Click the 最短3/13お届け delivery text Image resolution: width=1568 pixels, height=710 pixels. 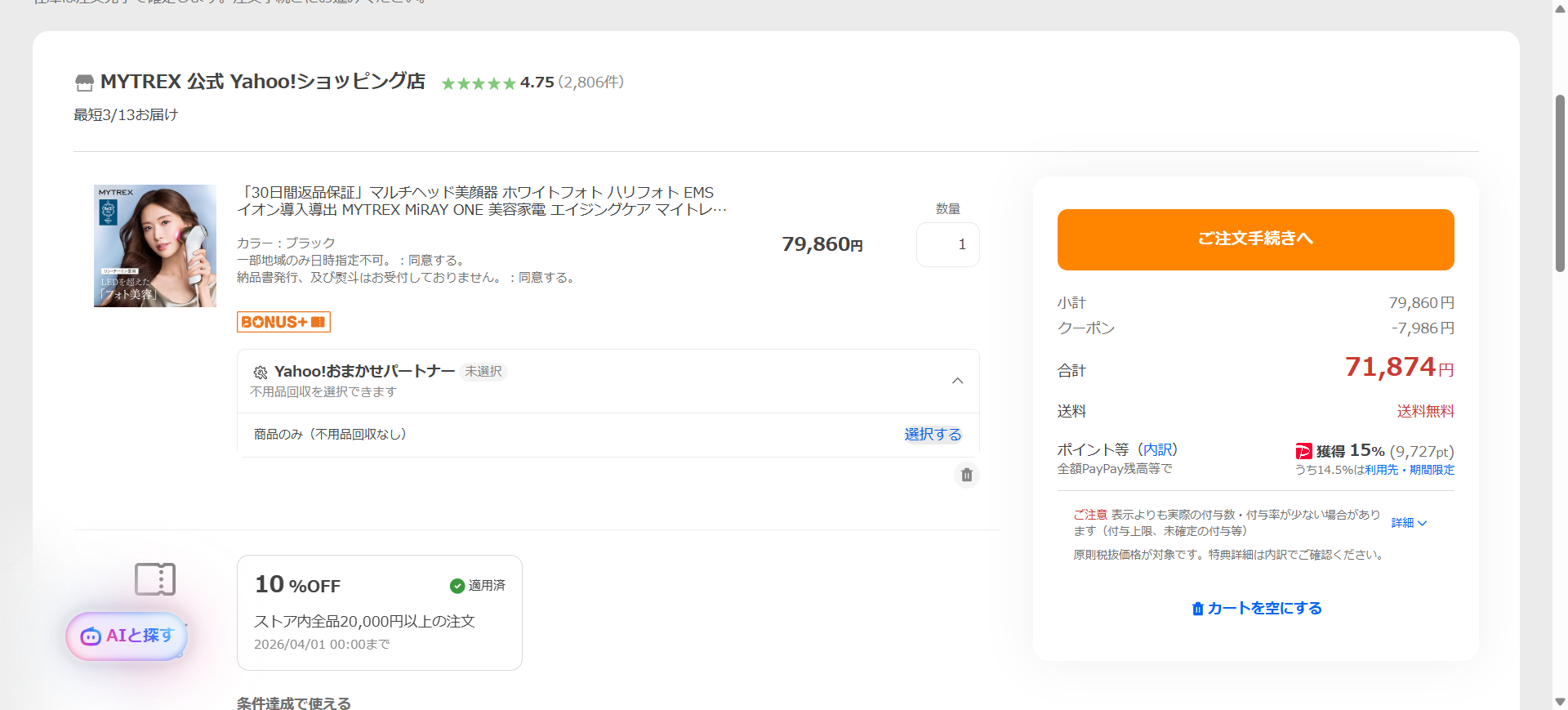point(126,115)
